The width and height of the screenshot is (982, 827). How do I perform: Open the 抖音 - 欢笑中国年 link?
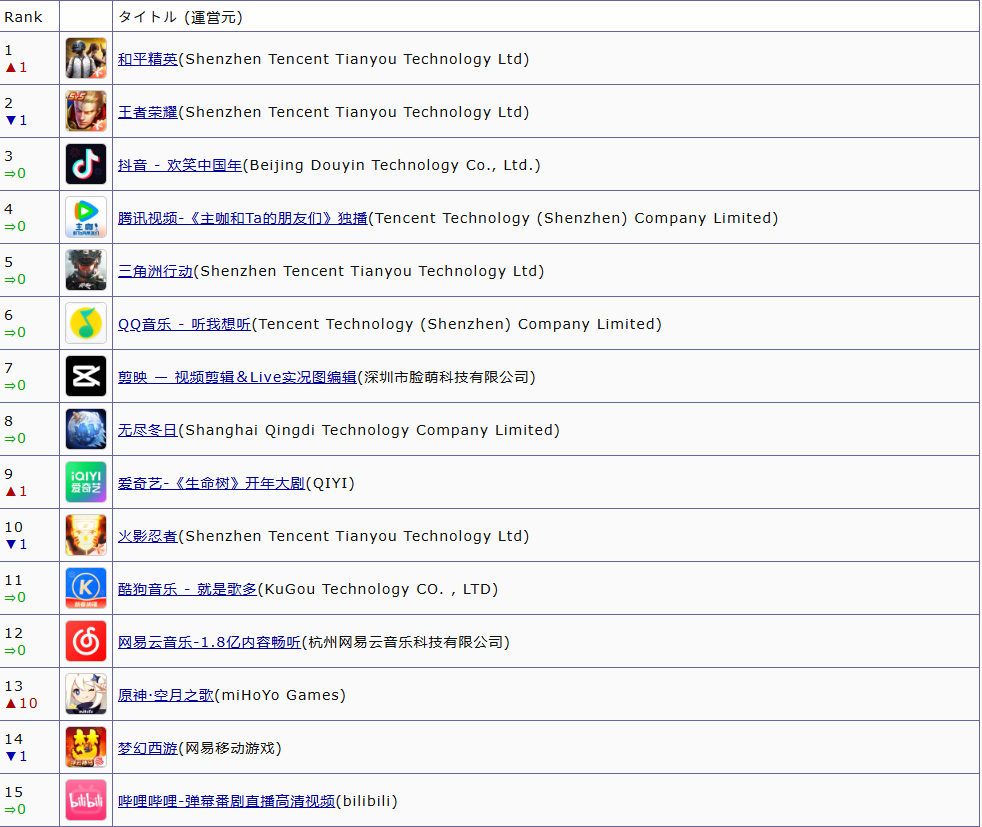pyautogui.click(x=180, y=165)
